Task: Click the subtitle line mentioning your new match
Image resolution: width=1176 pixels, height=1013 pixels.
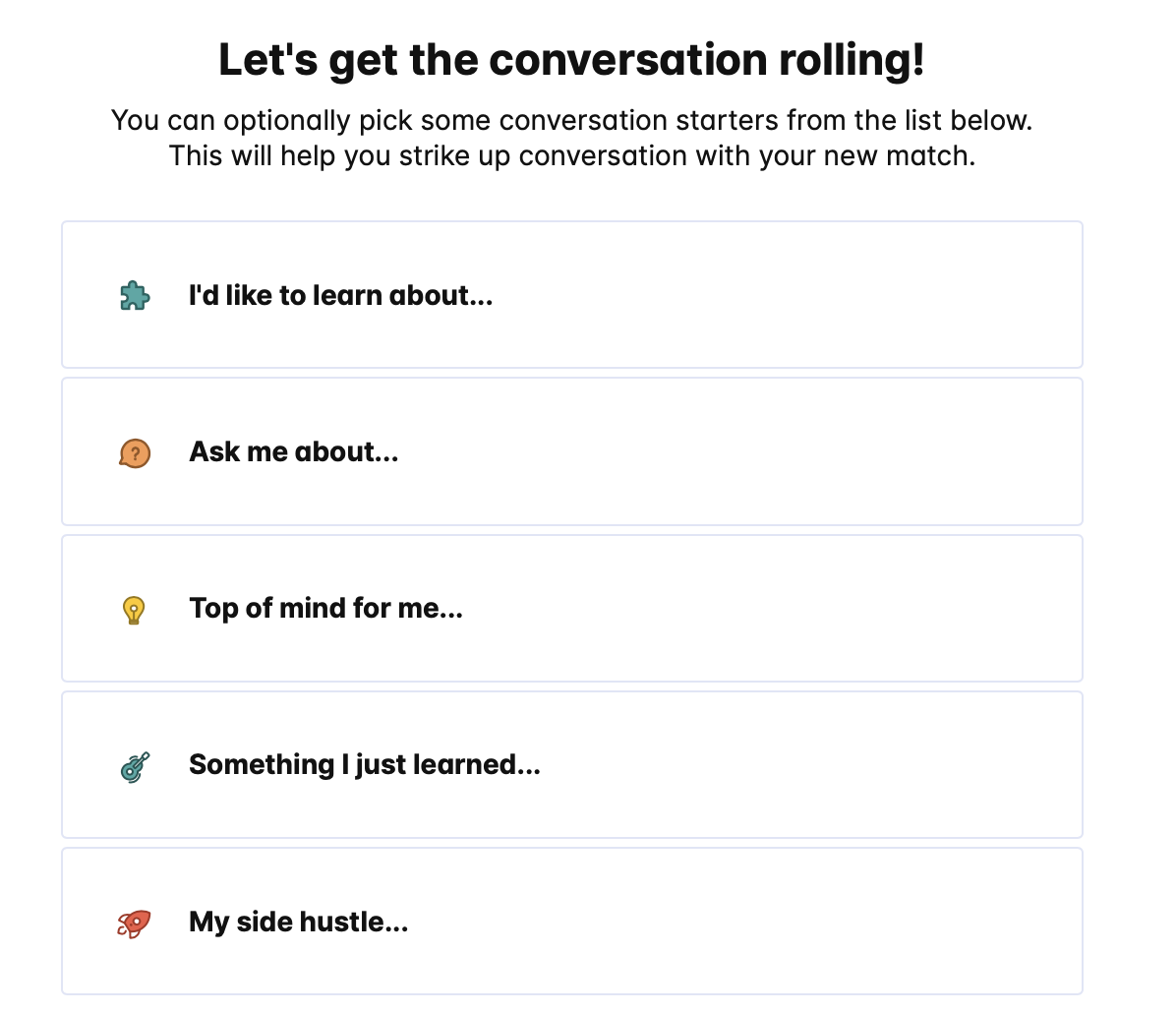Action: [x=571, y=156]
